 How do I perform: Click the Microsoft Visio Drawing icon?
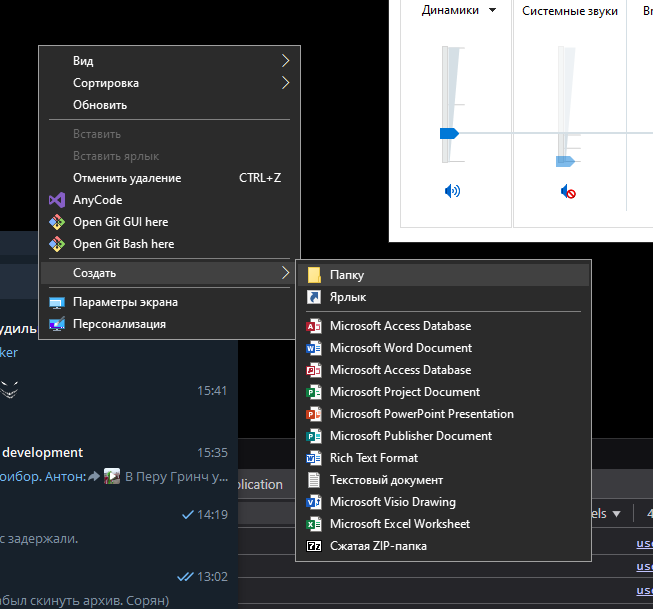[314, 502]
